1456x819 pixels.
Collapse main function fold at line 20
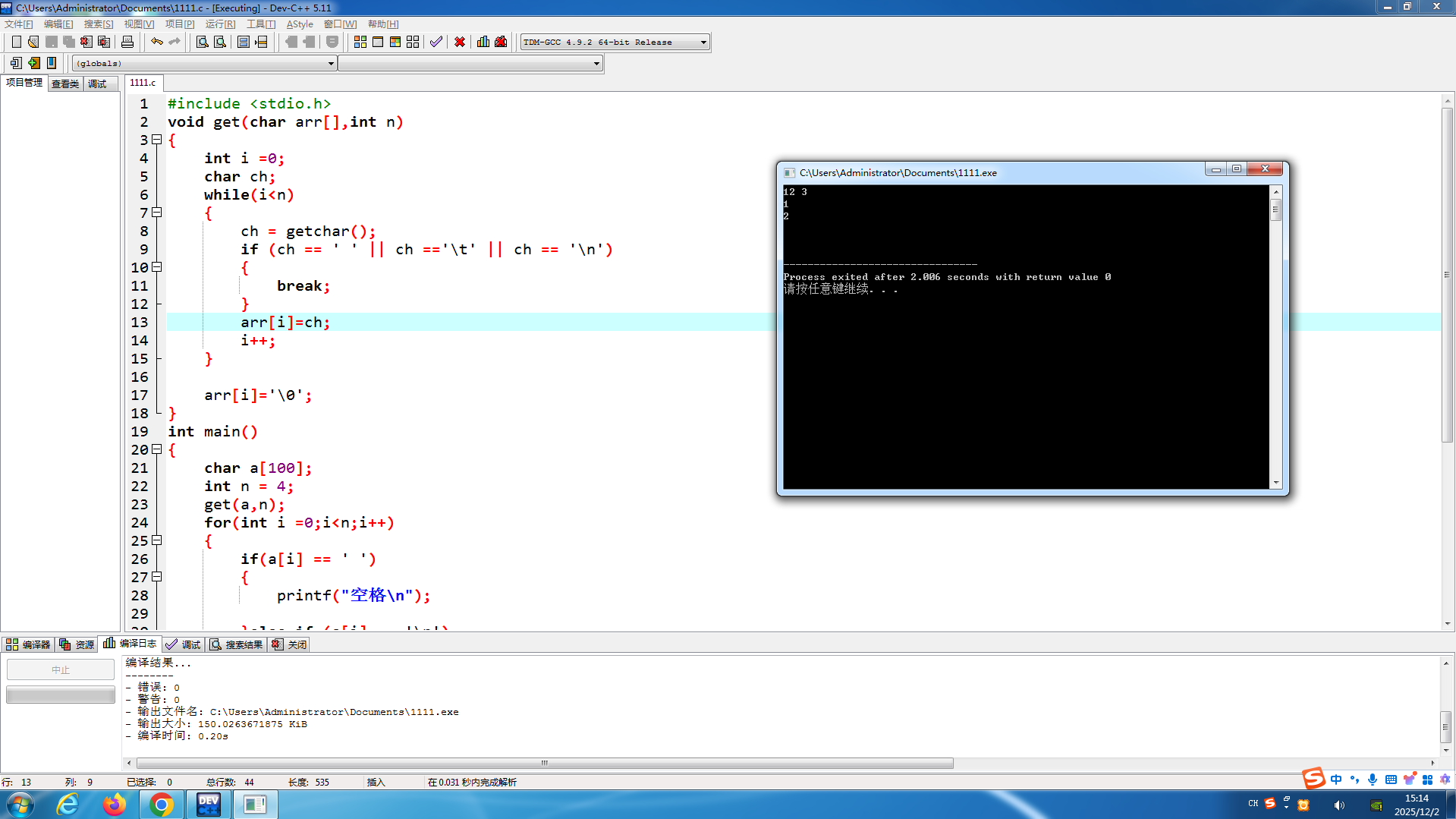point(157,449)
